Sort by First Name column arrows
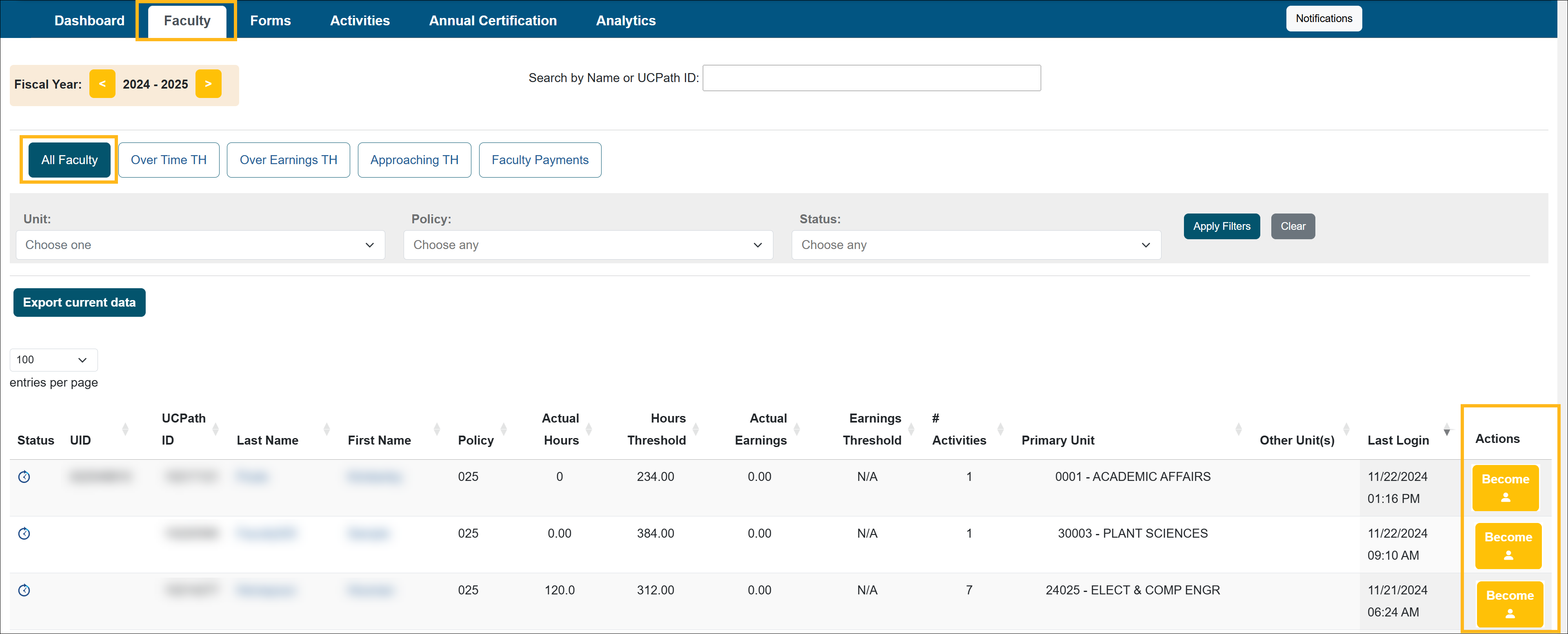Screen dimensions: 1568x634 [x=437, y=429]
